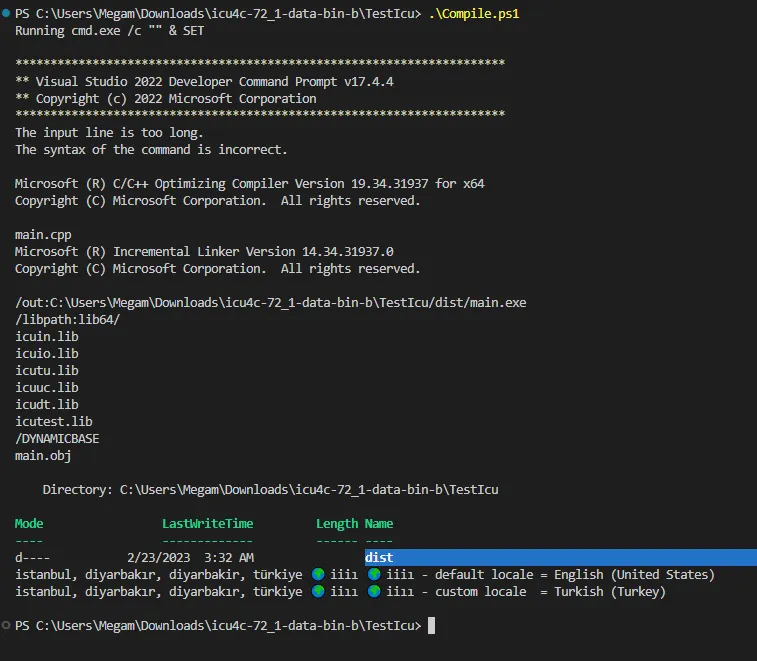The height and width of the screenshot is (661, 757).
Task: Click the icutu.lib entry
Action: [x=47, y=370]
